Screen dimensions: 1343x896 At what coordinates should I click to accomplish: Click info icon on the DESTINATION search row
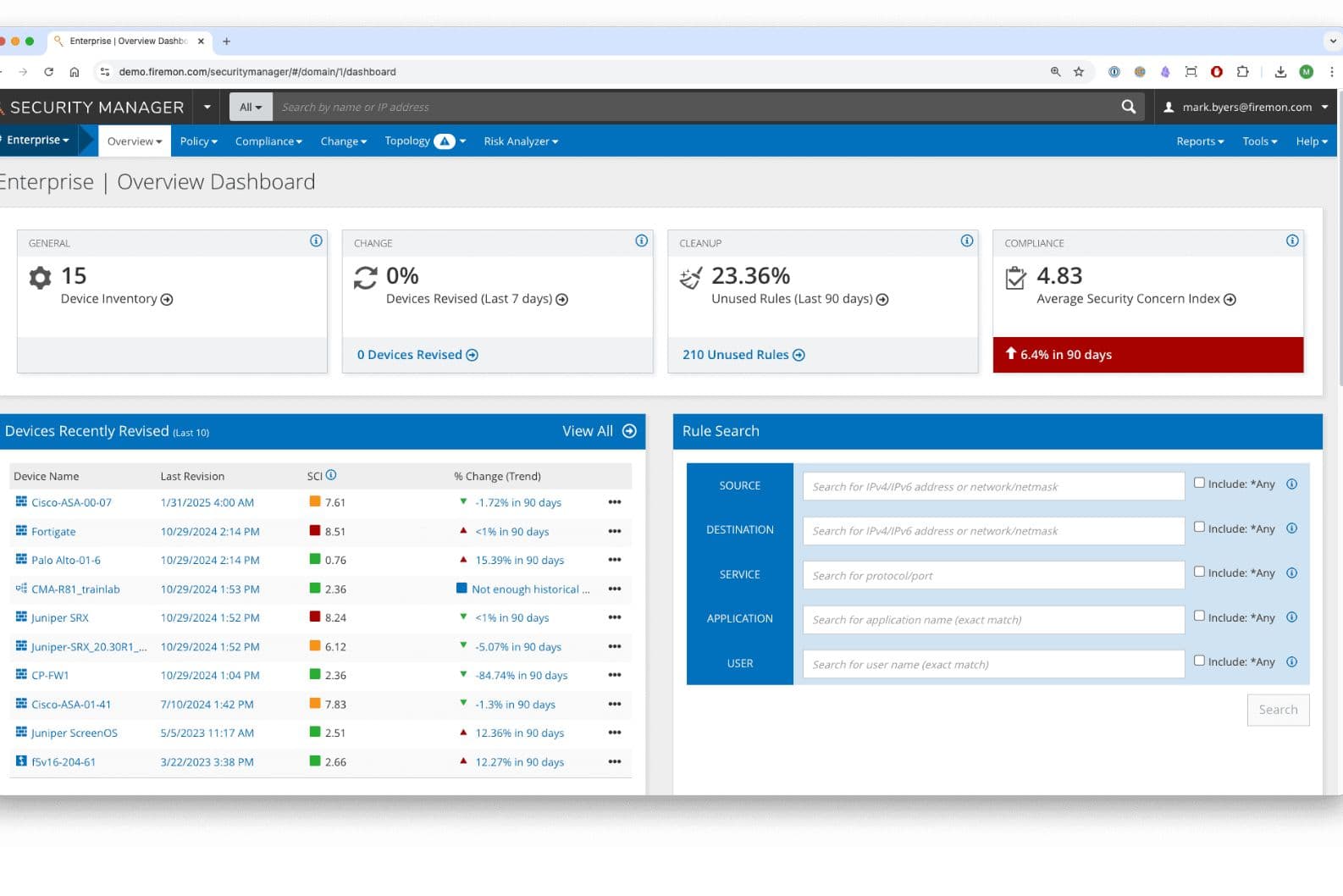(x=1291, y=528)
